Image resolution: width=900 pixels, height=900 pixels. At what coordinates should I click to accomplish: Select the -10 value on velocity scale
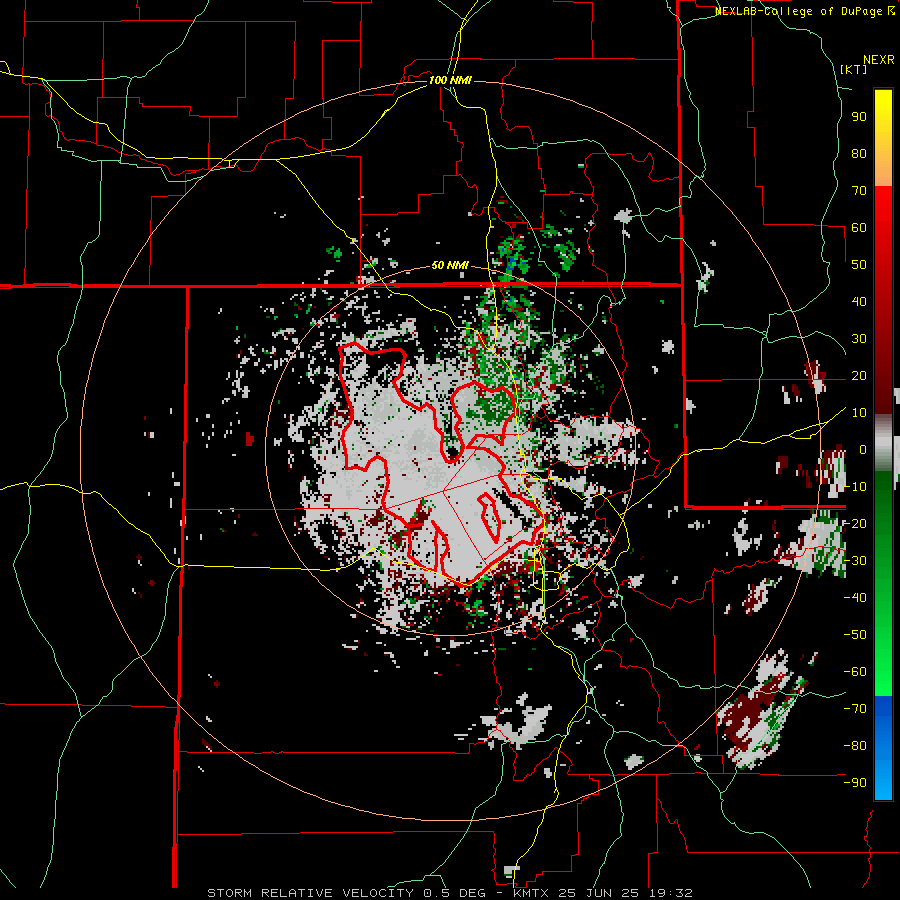coord(855,487)
